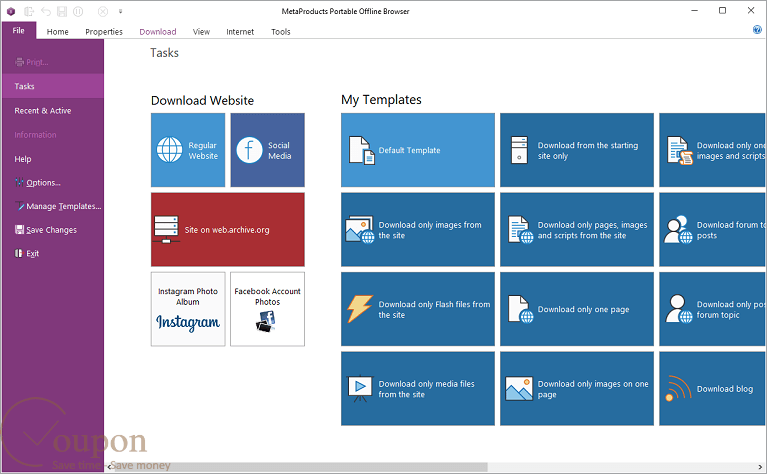Choose Download only media files from the site
The width and height of the screenshot is (767, 474).
[x=418, y=388]
